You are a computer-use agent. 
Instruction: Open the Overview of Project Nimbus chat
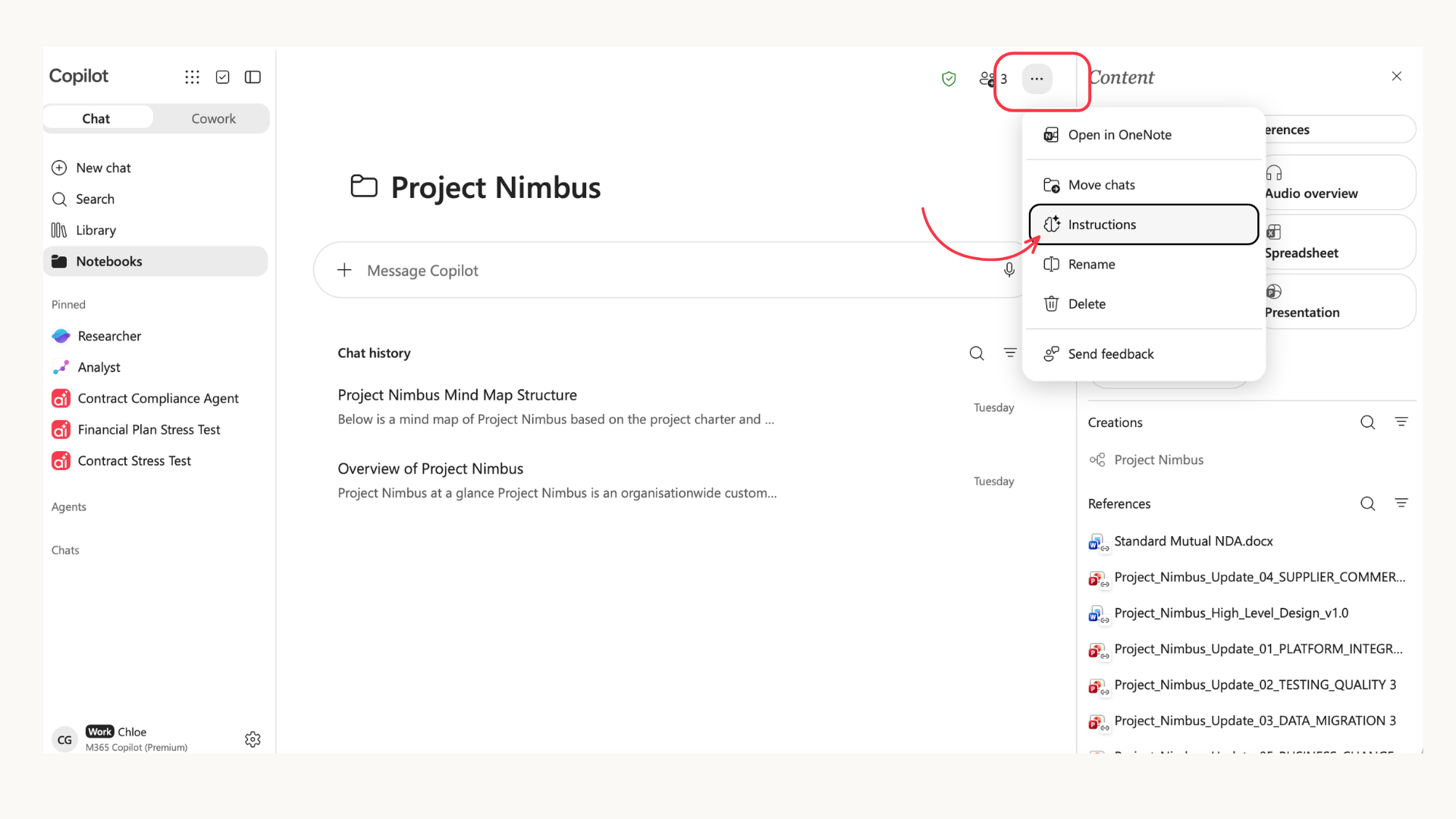[x=676, y=480]
